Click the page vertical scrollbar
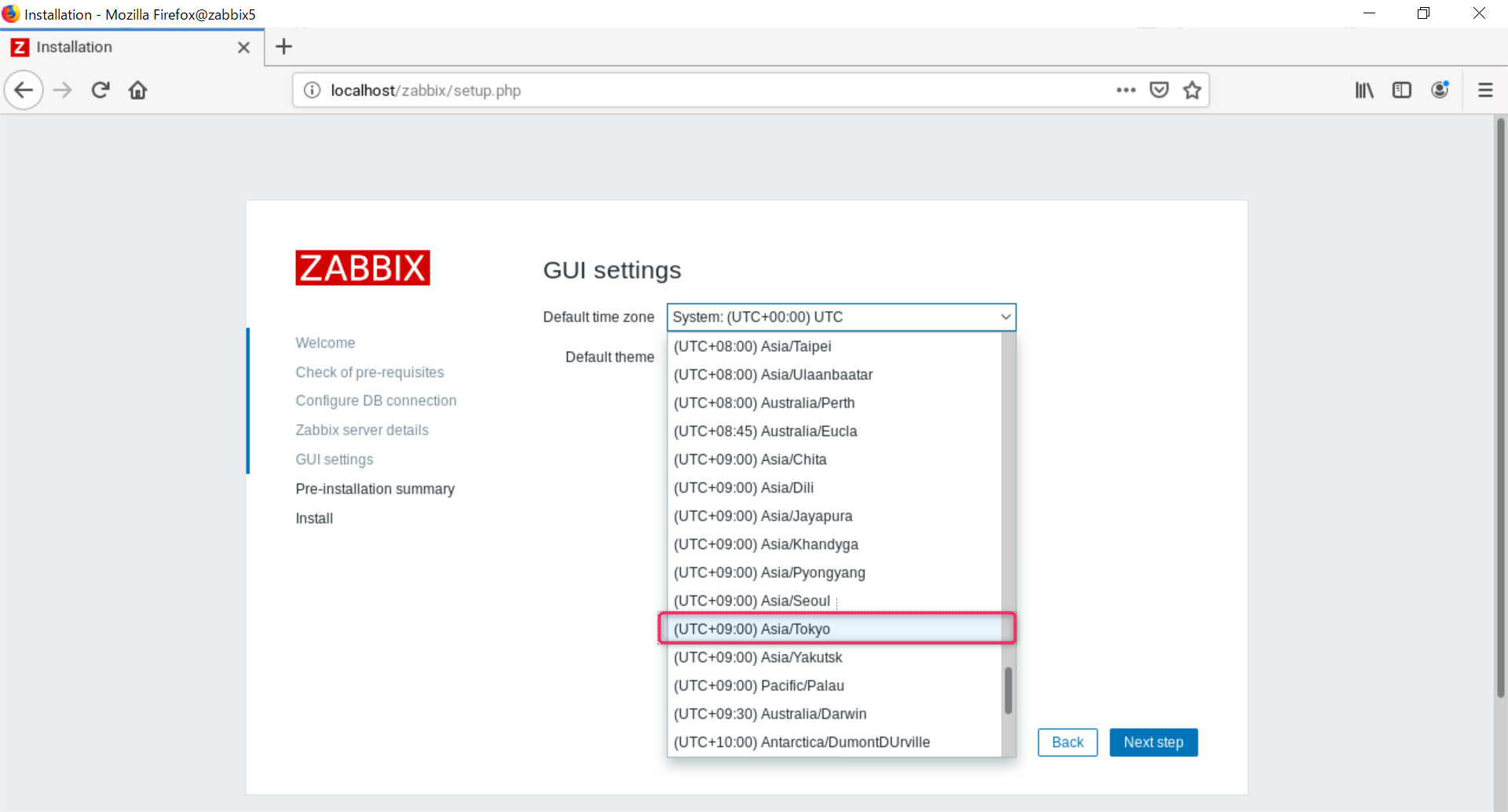This screenshot has width=1508, height=812. pos(1500,407)
